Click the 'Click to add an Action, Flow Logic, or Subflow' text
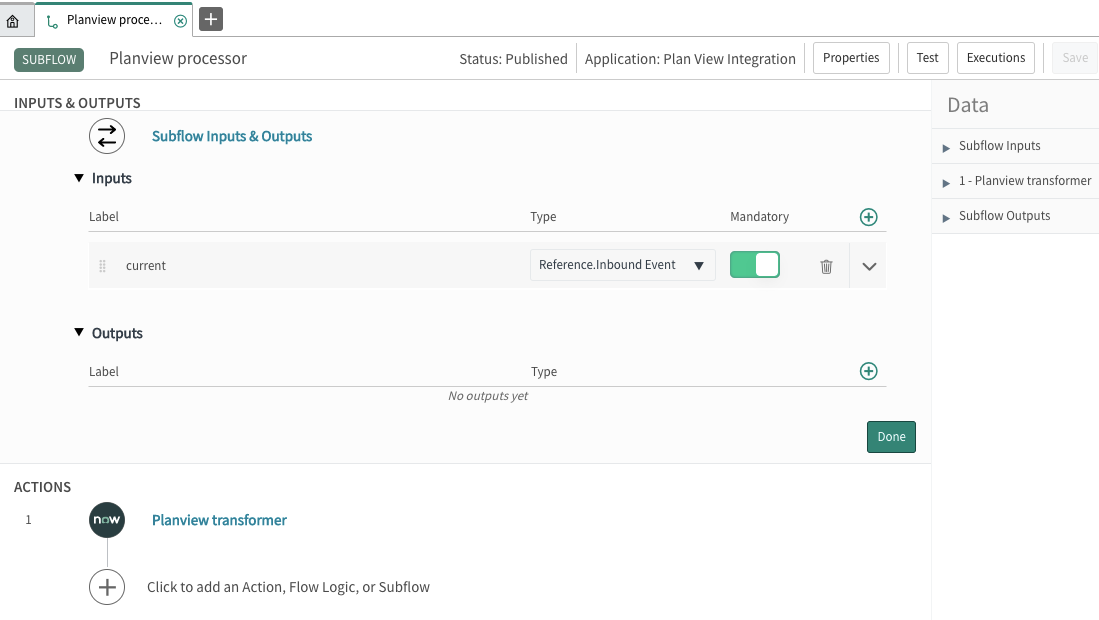Image resolution: width=1099 pixels, height=620 pixels. click(288, 587)
